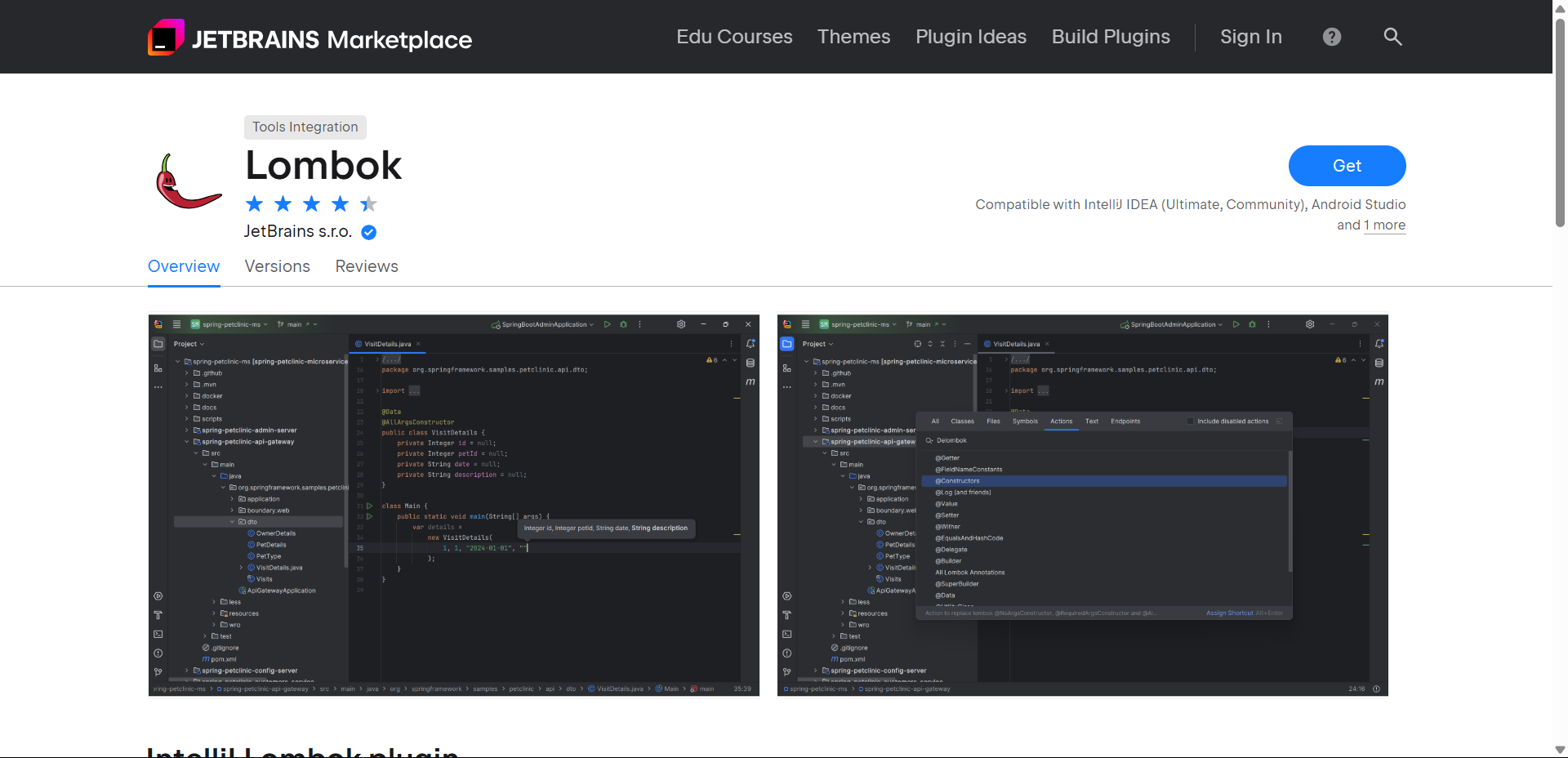Click the scrollbar down arrow
Image resolution: width=1568 pixels, height=758 pixels.
click(x=1560, y=750)
